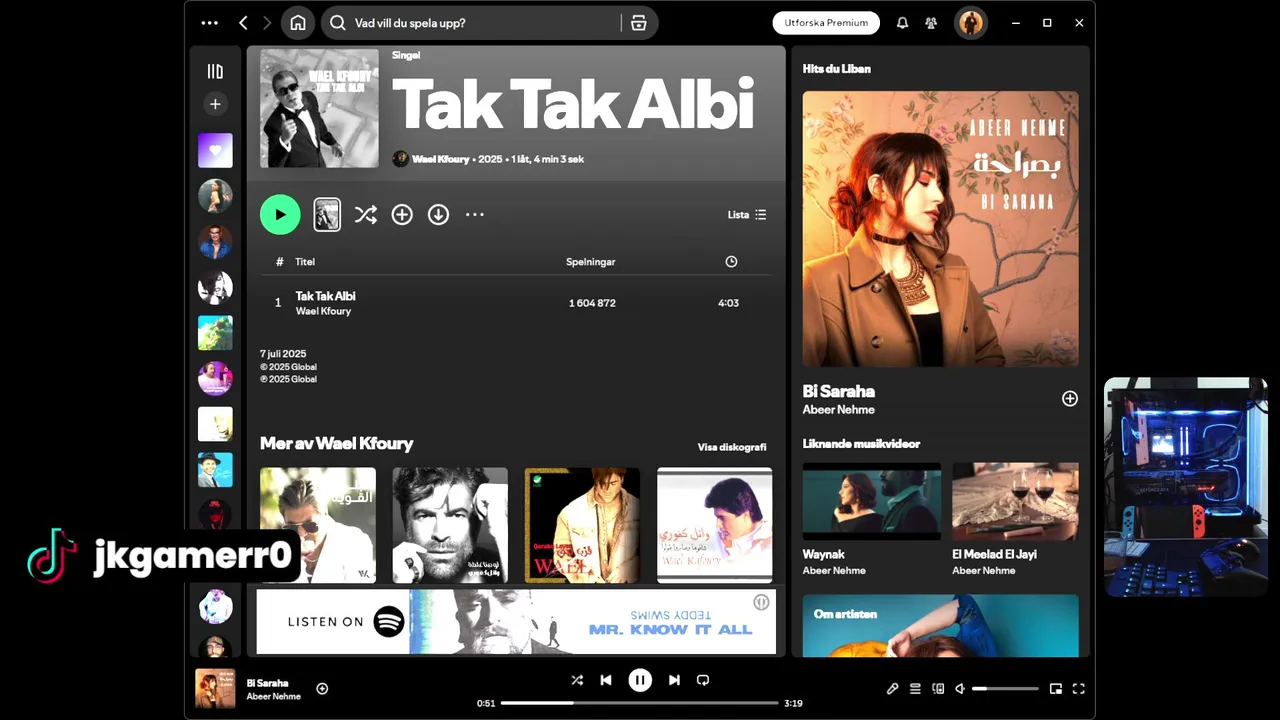The image size is (1280, 720).
Task: Open lyrics with the microphone icon
Action: point(893,689)
